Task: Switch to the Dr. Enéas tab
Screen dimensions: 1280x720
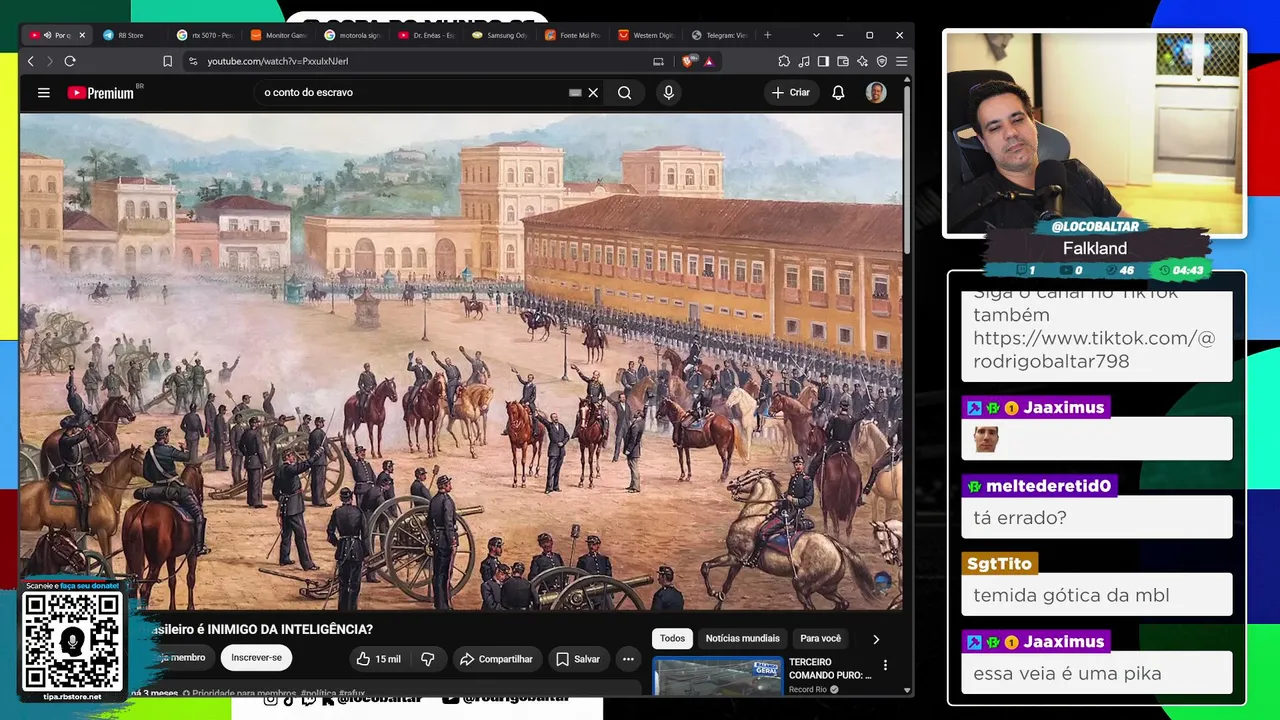Action: (x=427, y=35)
